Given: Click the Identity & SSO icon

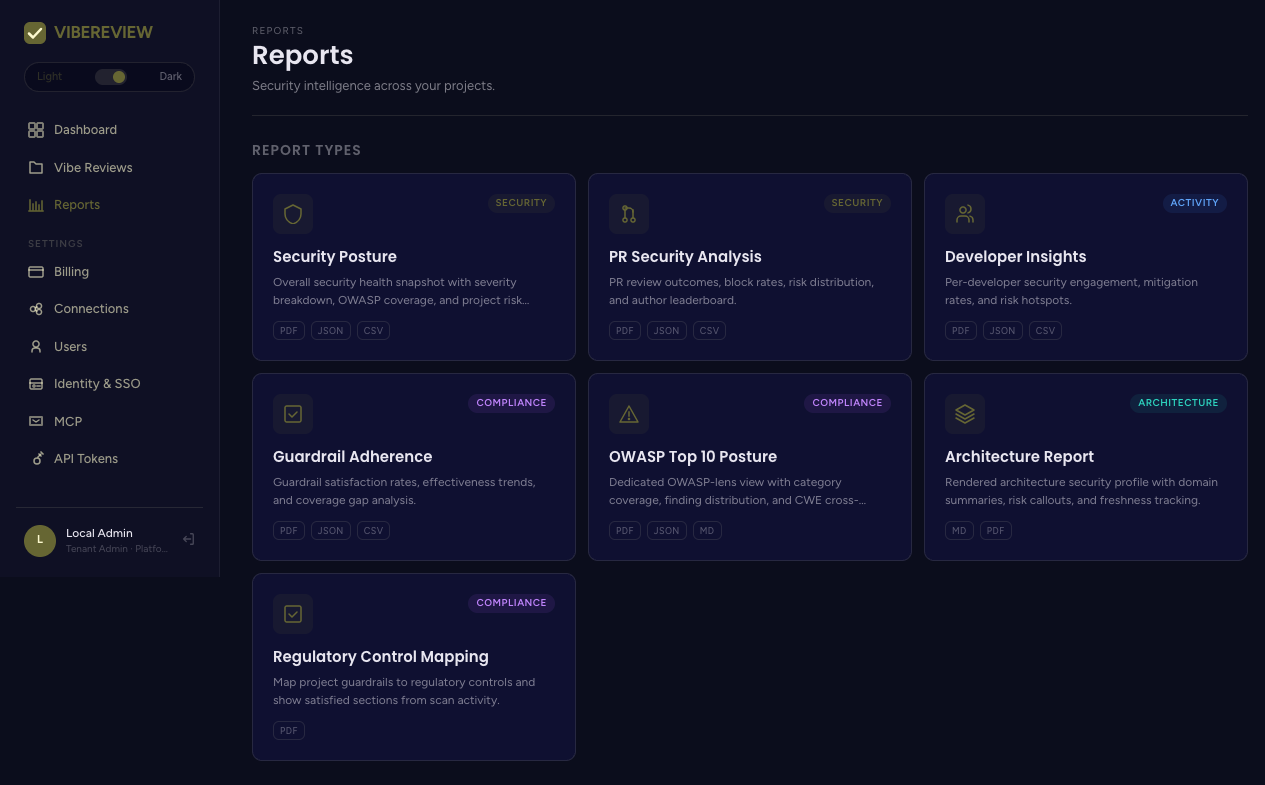Looking at the screenshot, I should click(x=36, y=384).
